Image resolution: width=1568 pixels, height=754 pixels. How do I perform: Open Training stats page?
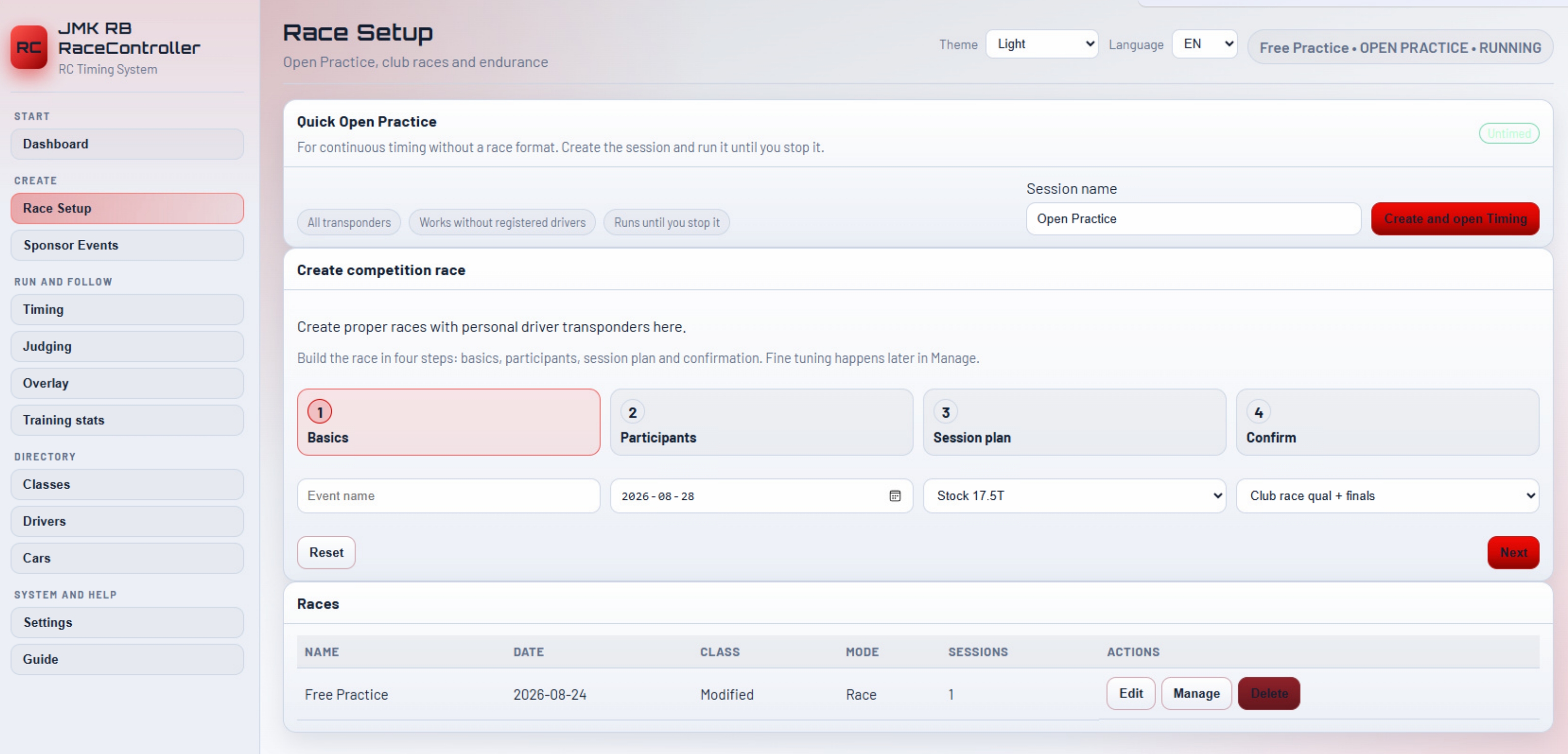pyautogui.click(x=127, y=421)
